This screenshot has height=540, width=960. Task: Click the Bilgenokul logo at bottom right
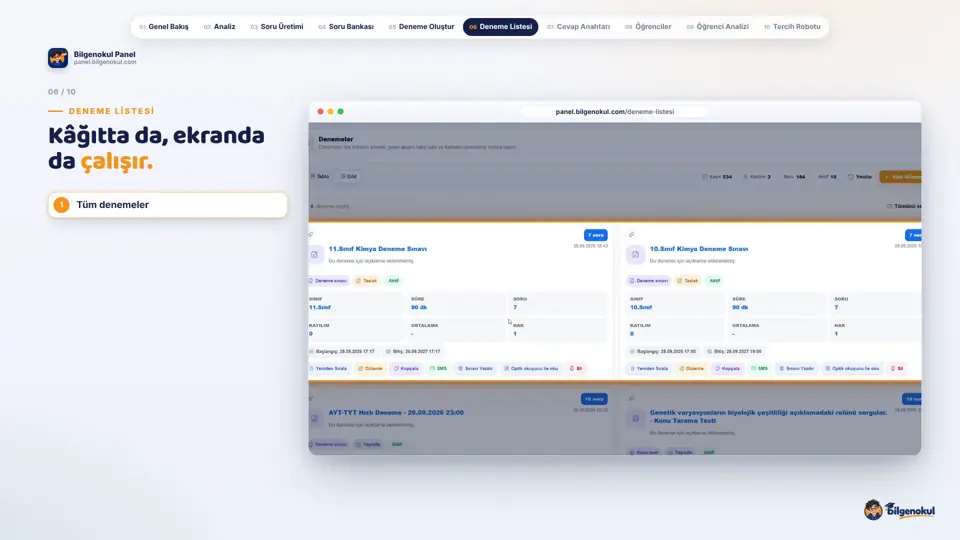[x=899, y=509]
